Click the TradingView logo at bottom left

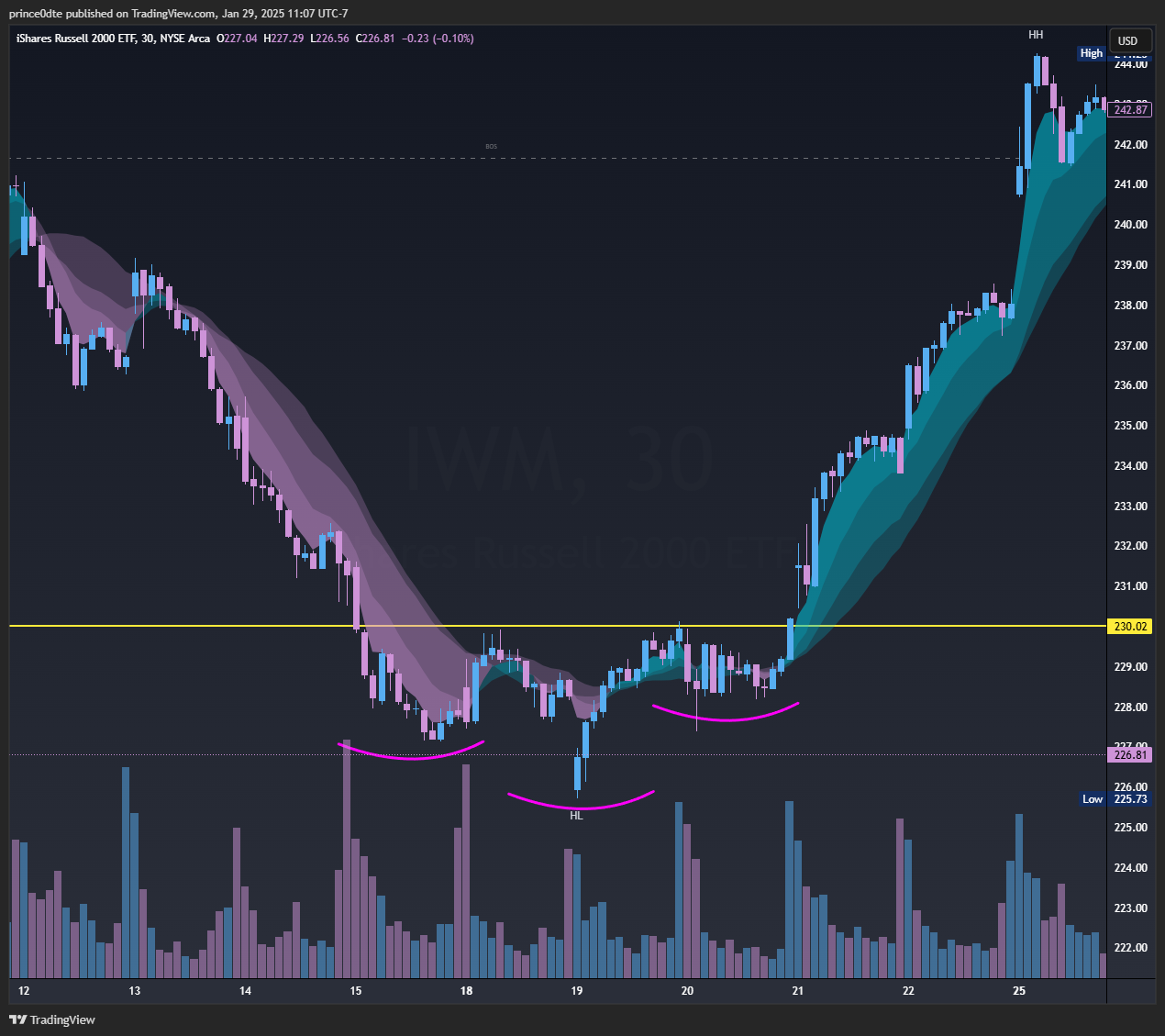(x=52, y=1019)
